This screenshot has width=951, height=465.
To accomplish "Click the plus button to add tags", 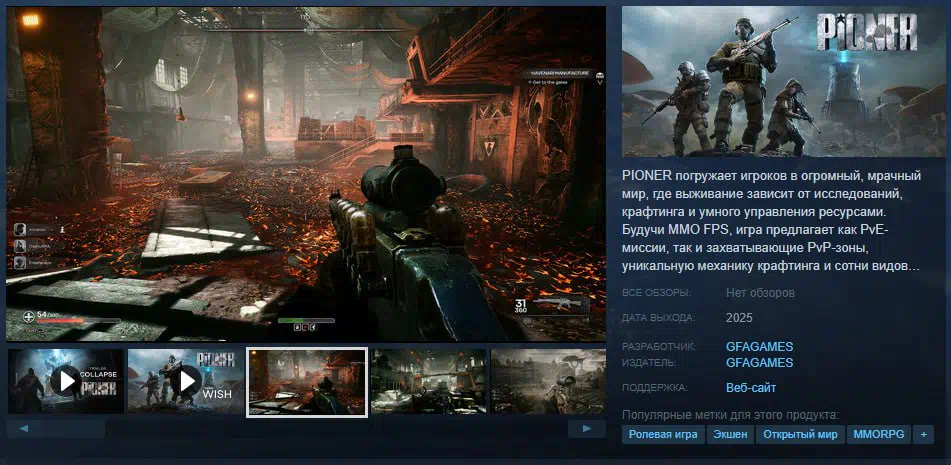I will click(x=923, y=435).
